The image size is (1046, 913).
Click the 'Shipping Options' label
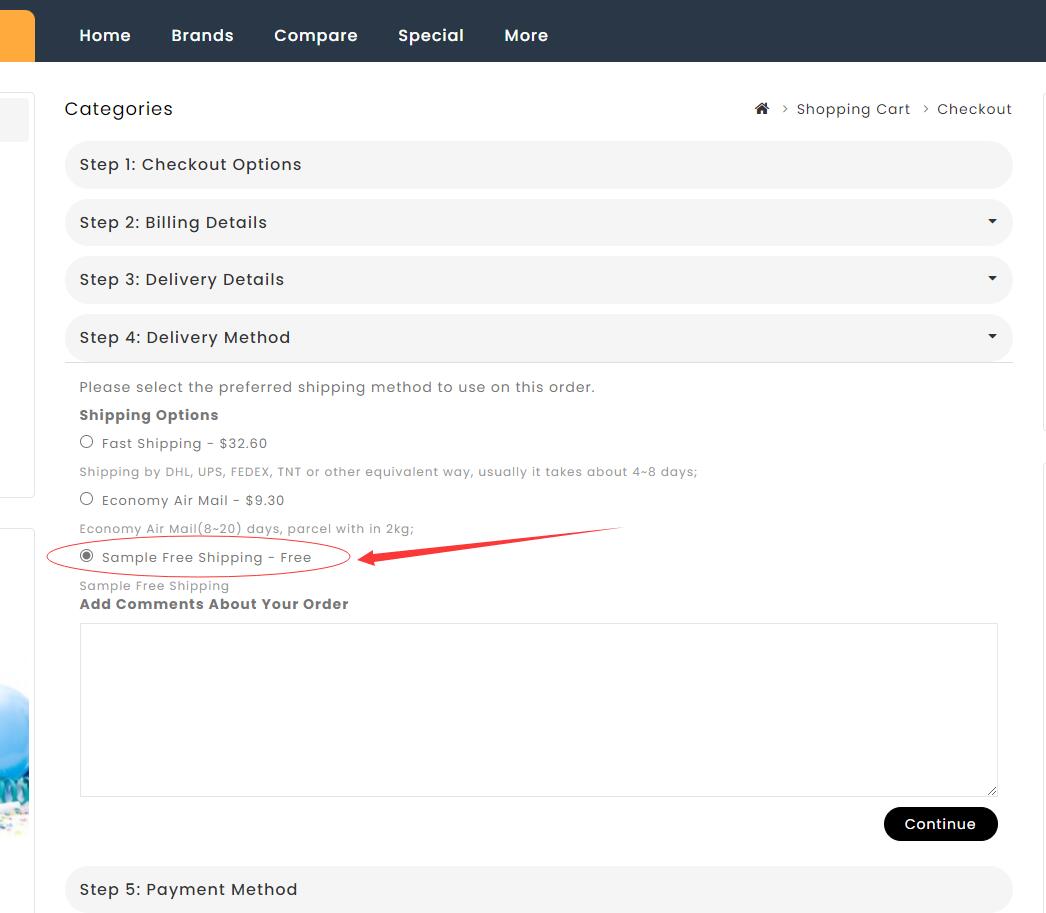pos(149,415)
